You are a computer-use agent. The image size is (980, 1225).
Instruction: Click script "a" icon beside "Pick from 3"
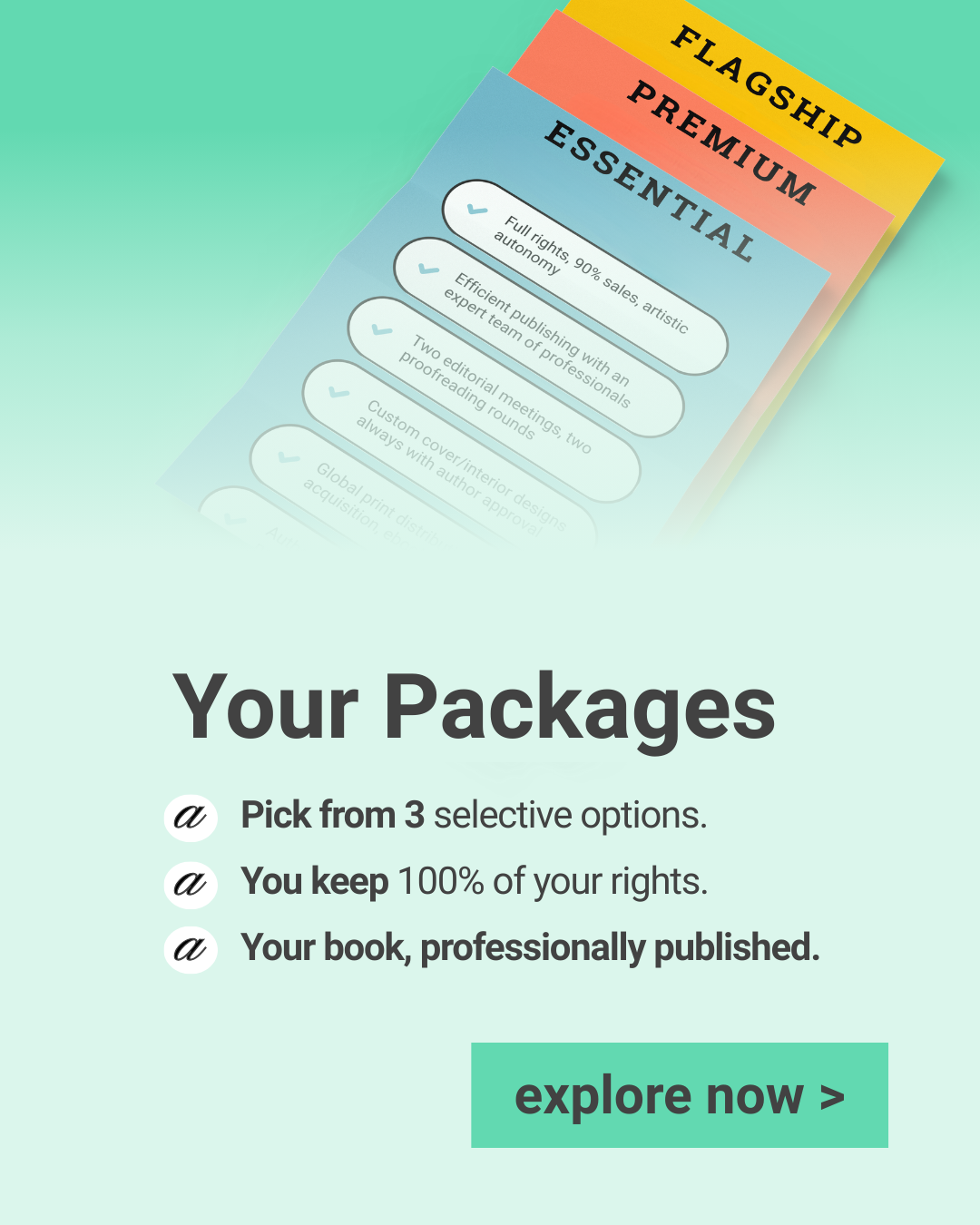coord(191,817)
